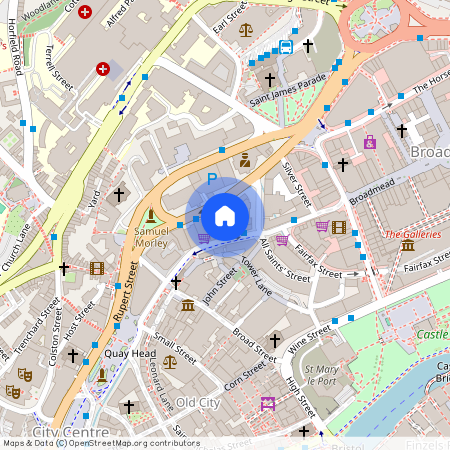Select the Tower Lane label
Viewport: 450px width, 450px height.
(x=256, y=275)
